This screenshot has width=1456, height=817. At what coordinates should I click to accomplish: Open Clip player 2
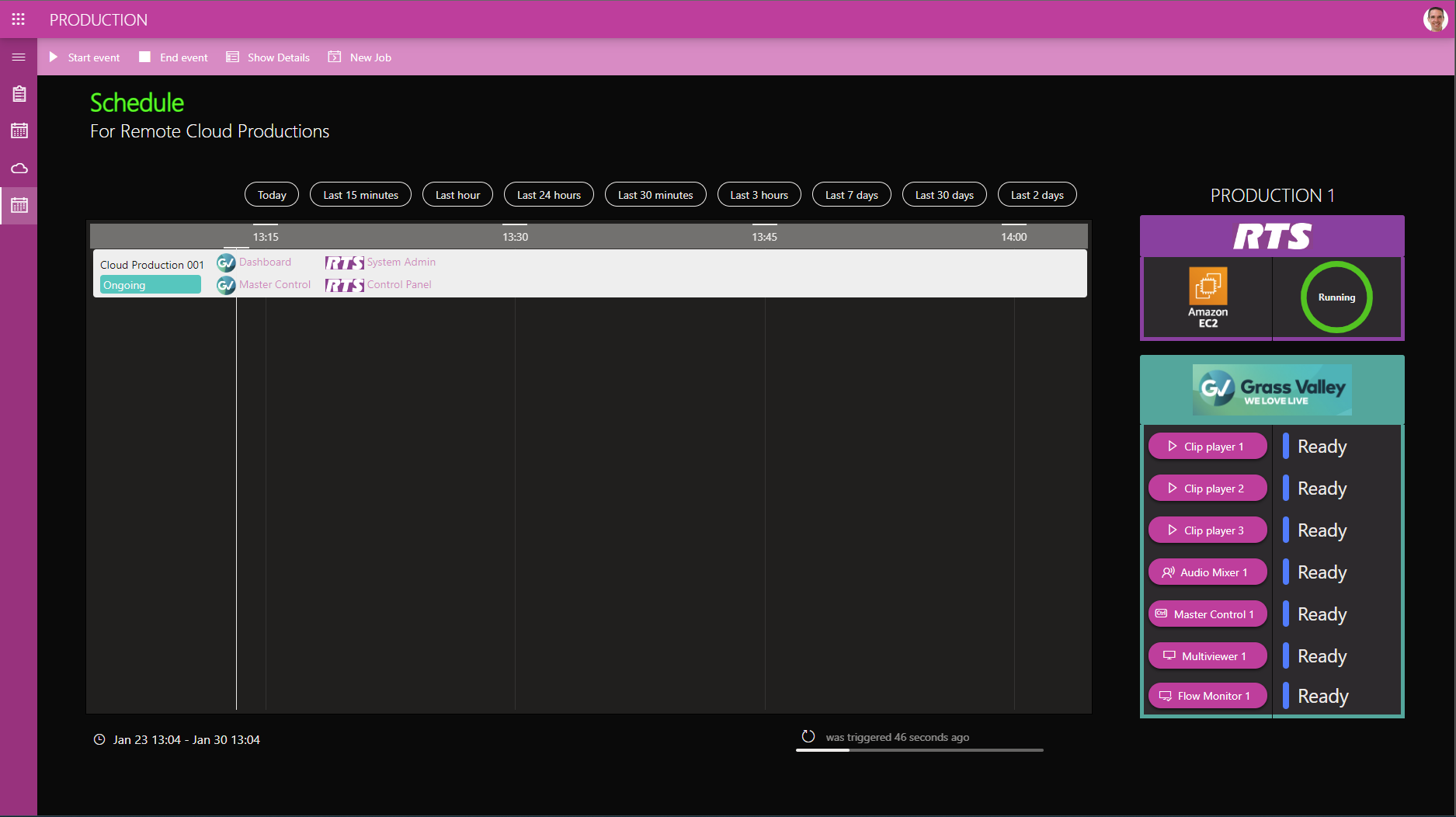pyautogui.click(x=1208, y=488)
